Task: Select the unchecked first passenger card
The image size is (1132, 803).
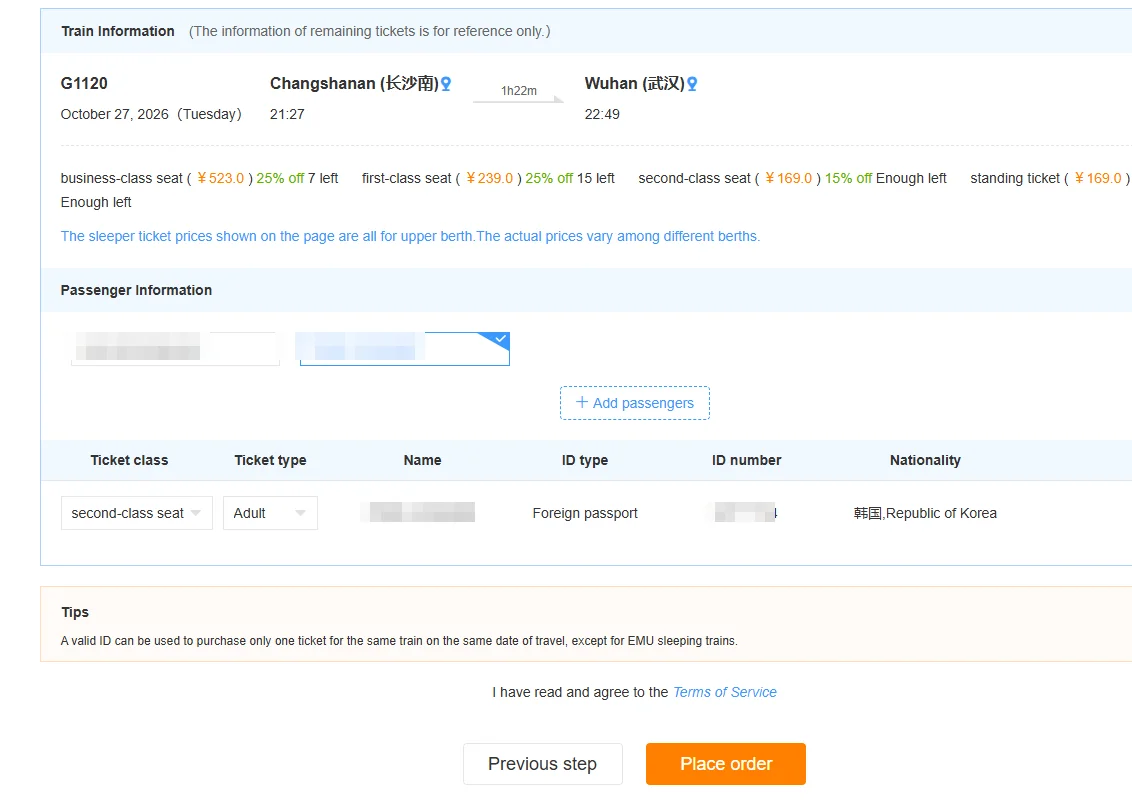Action: [x=175, y=349]
